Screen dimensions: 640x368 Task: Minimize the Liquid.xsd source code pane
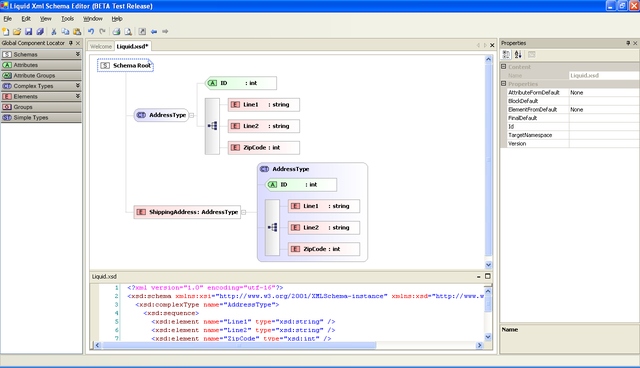pyautogui.click(x=479, y=277)
